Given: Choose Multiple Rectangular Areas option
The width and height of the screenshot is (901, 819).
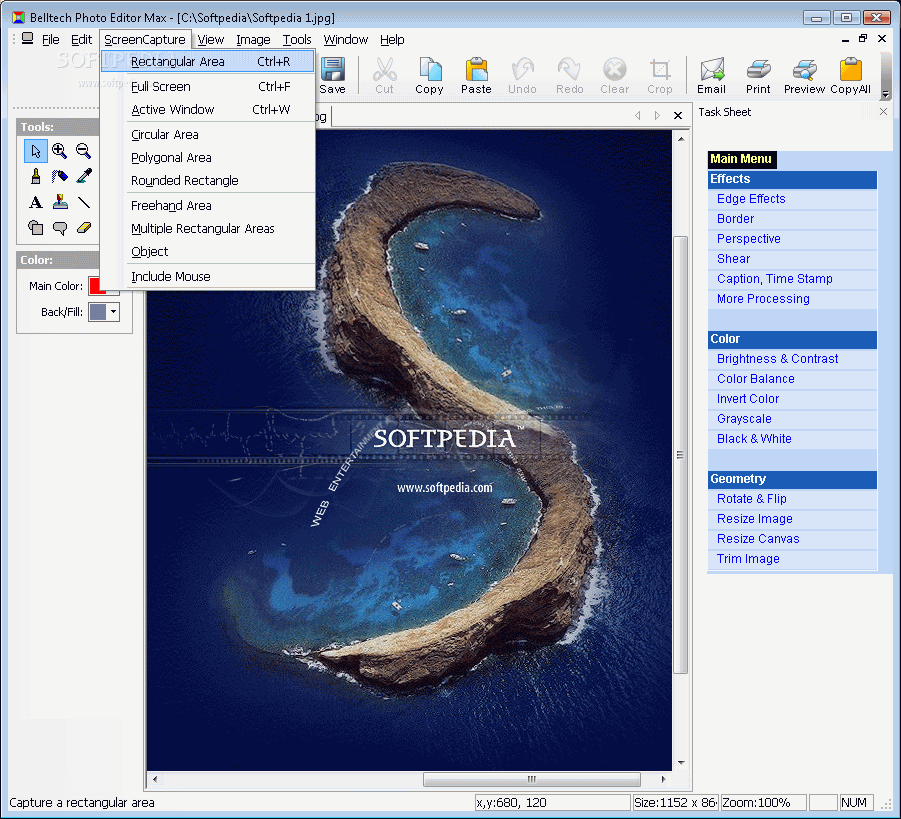Looking at the screenshot, I should [209, 229].
